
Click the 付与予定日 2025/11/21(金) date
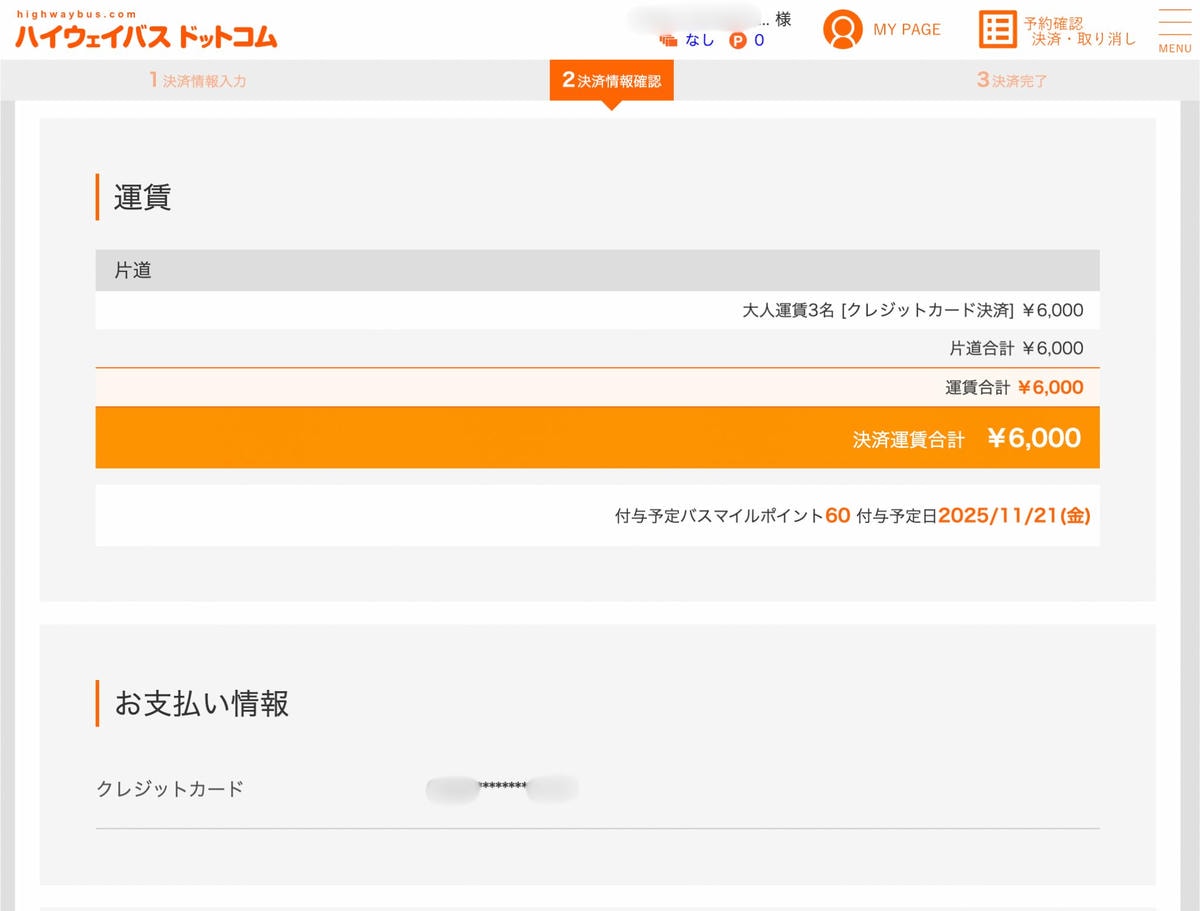[x=1014, y=516]
